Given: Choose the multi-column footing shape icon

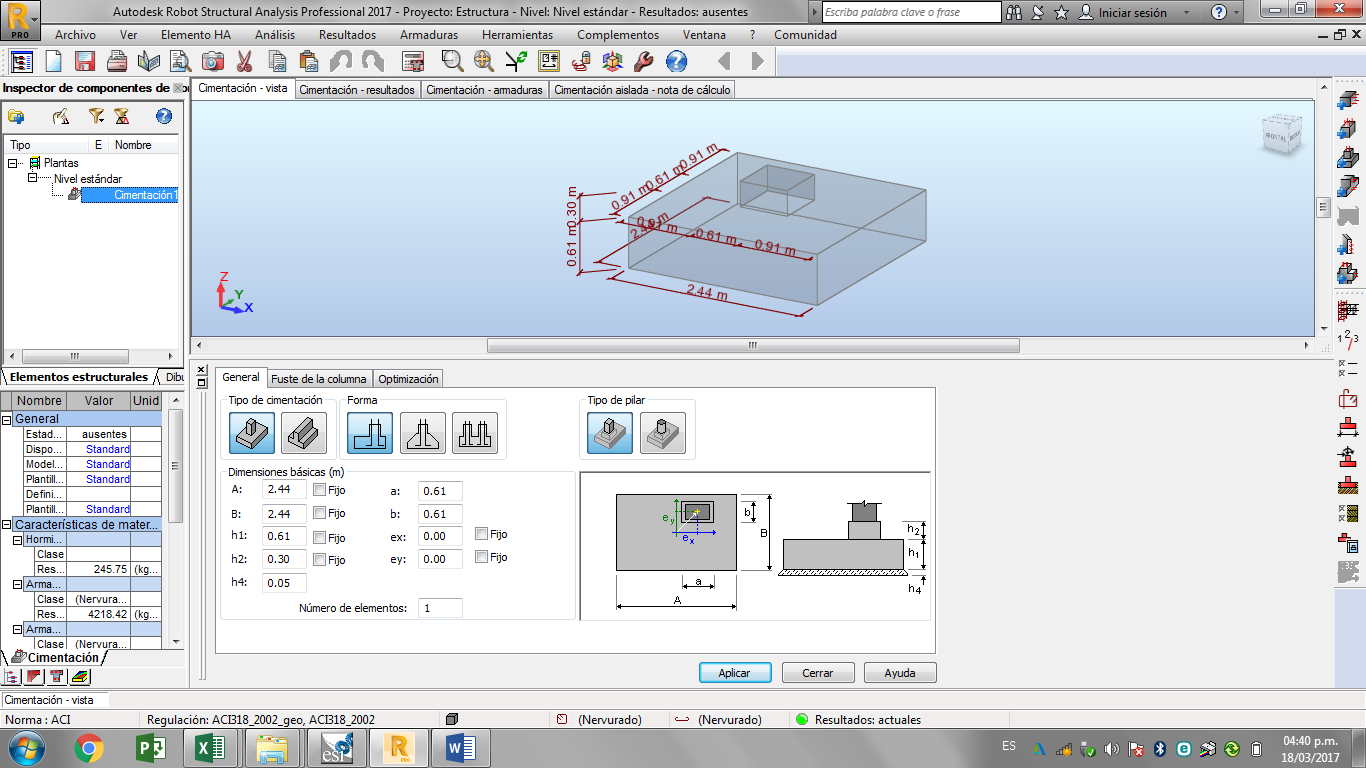Looking at the screenshot, I should pos(475,433).
